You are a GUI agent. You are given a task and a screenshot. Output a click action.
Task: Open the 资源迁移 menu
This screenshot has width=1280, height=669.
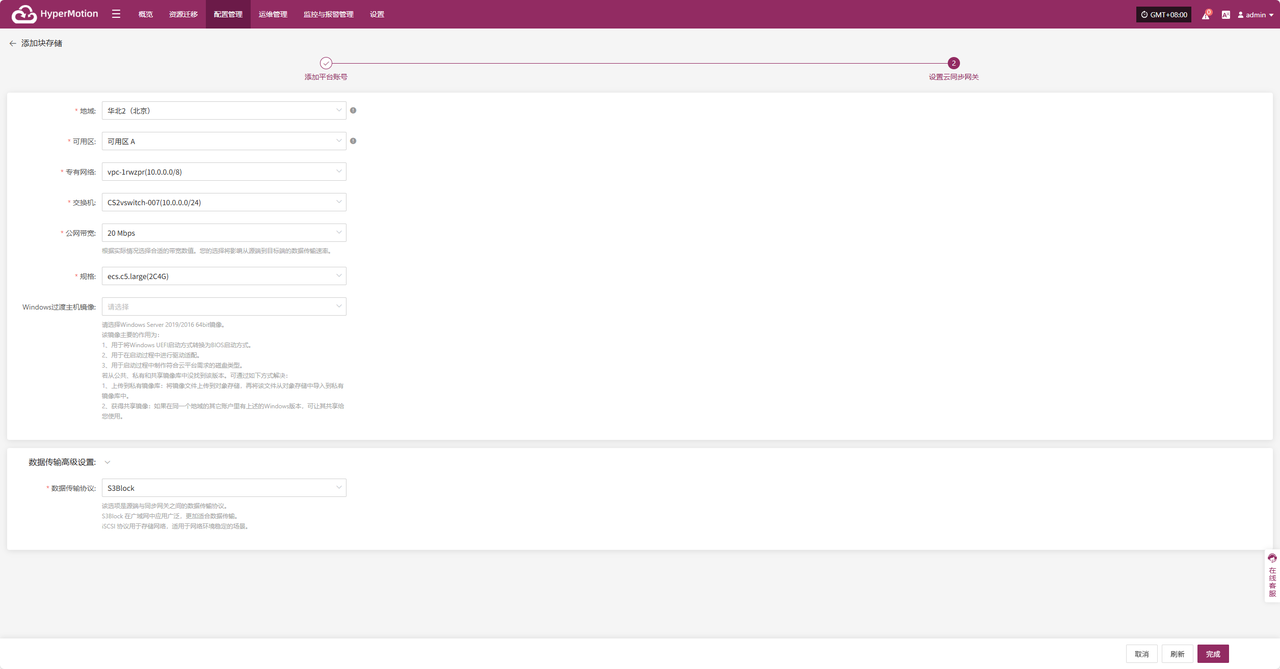(183, 15)
